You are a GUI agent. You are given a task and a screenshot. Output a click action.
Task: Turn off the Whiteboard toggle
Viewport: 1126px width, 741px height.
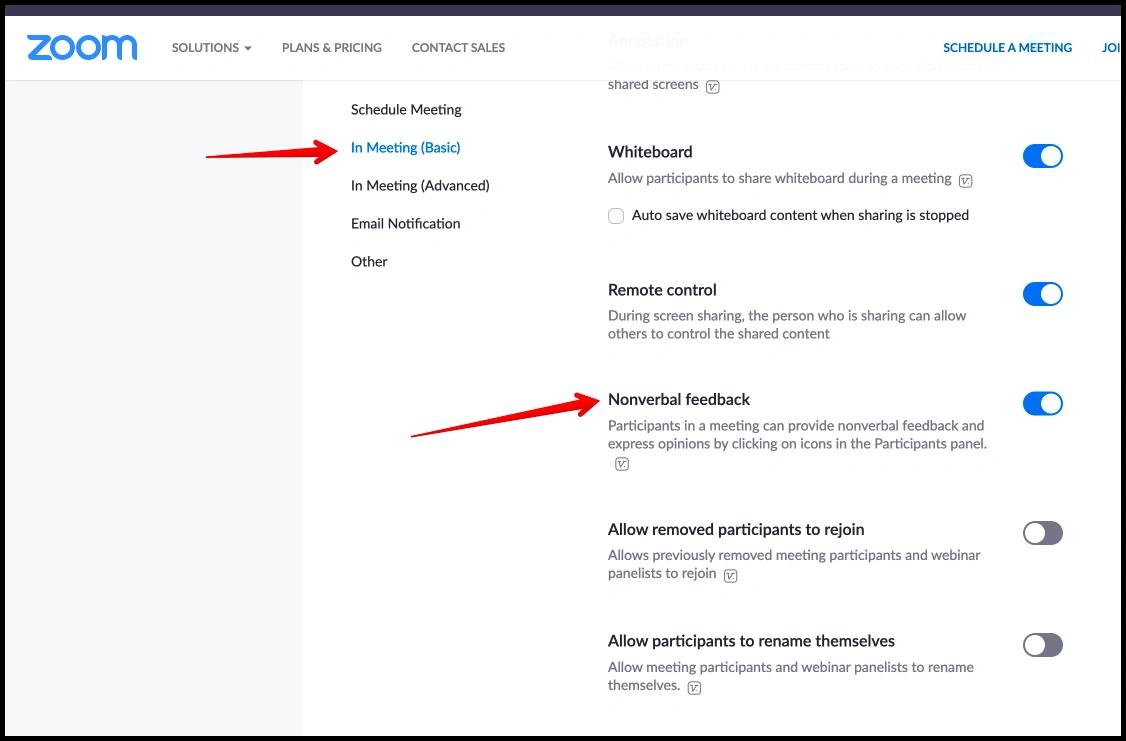(x=1043, y=156)
